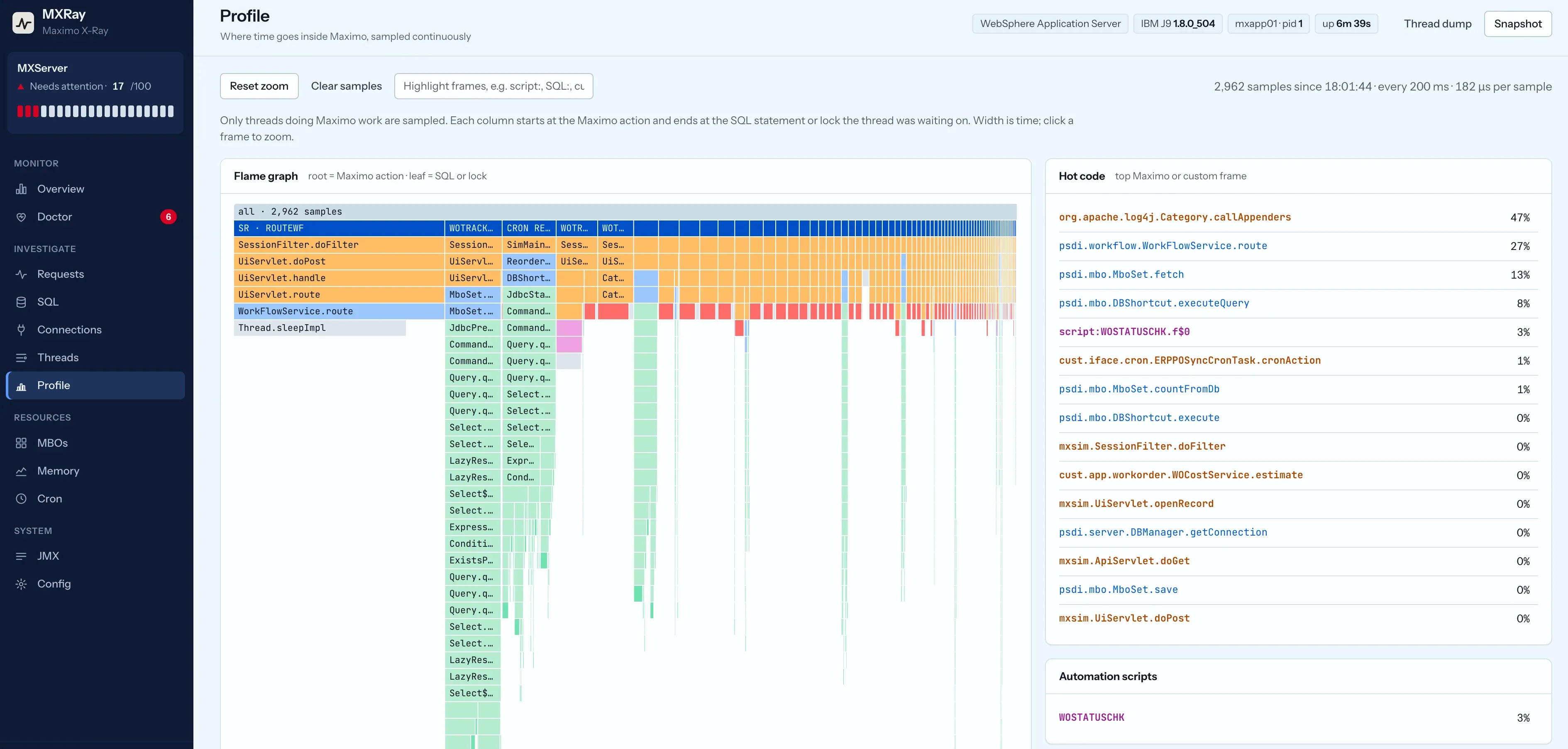Click the MXServer health score bar
This screenshot has width=1568, height=749.
pyautogui.click(x=95, y=111)
